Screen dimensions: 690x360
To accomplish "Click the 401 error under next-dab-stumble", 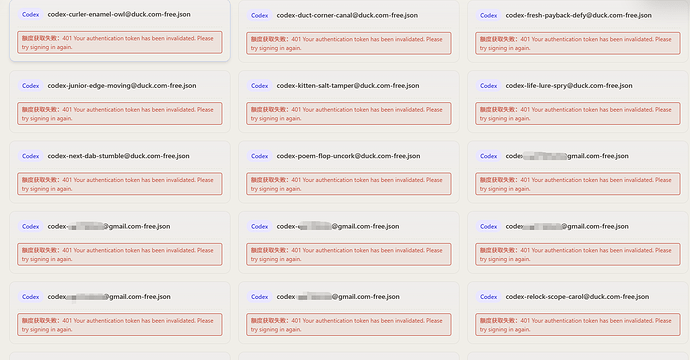I will click(x=120, y=184).
